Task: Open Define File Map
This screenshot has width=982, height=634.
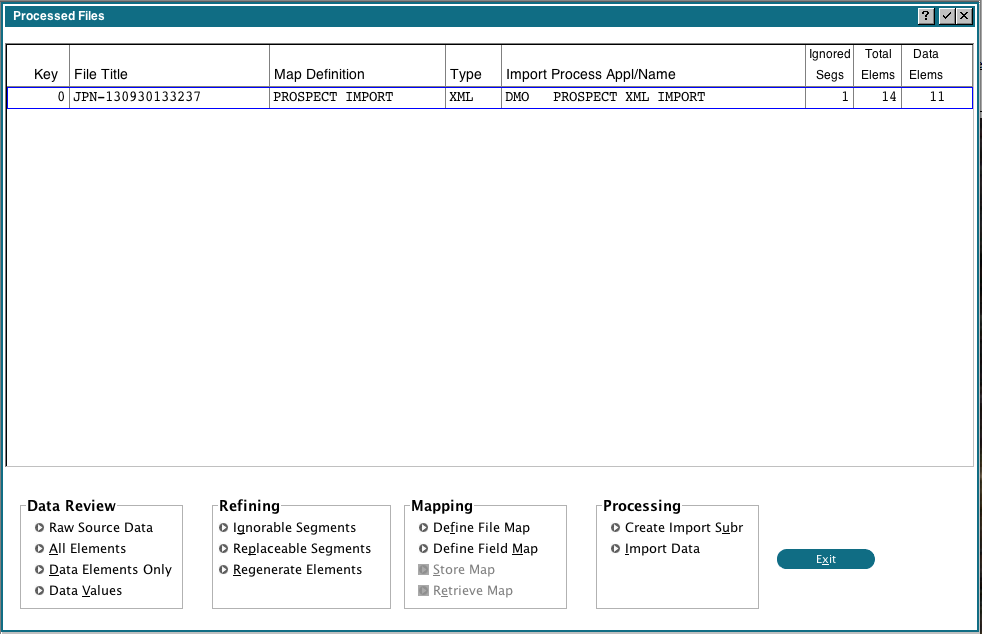Action: click(481, 527)
